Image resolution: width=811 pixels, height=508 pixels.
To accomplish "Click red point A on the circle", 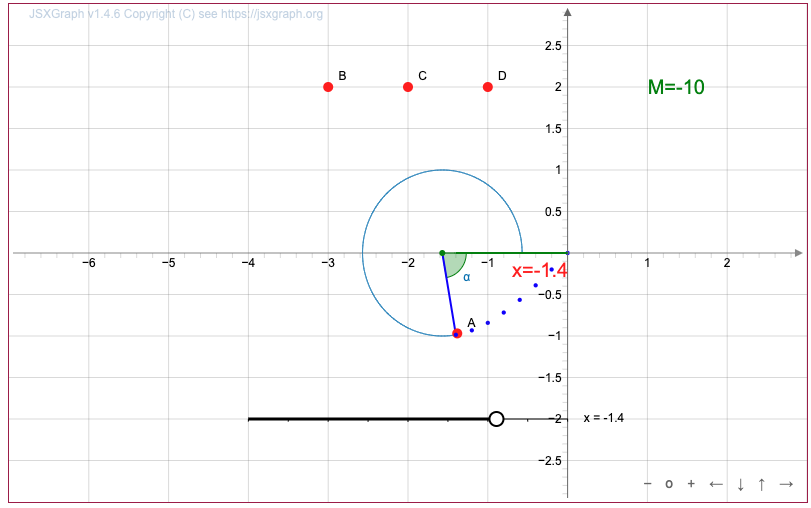I will pyautogui.click(x=457, y=334).
